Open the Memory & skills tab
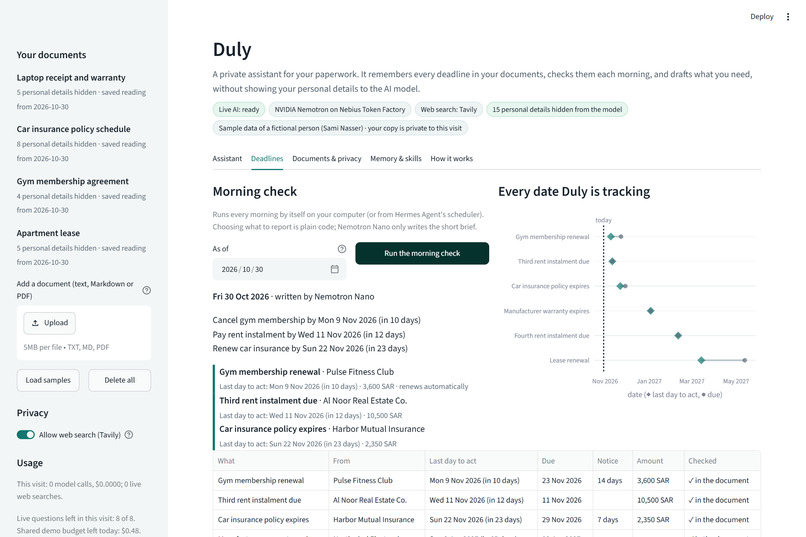This screenshot has height=537, width=806. pyautogui.click(x=396, y=159)
